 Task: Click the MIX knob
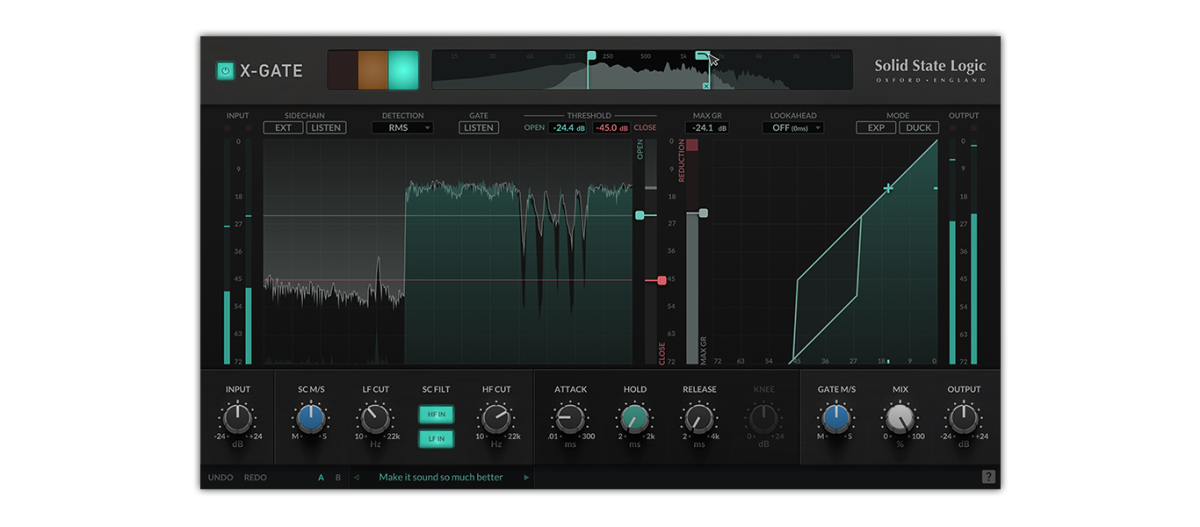pos(900,418)
